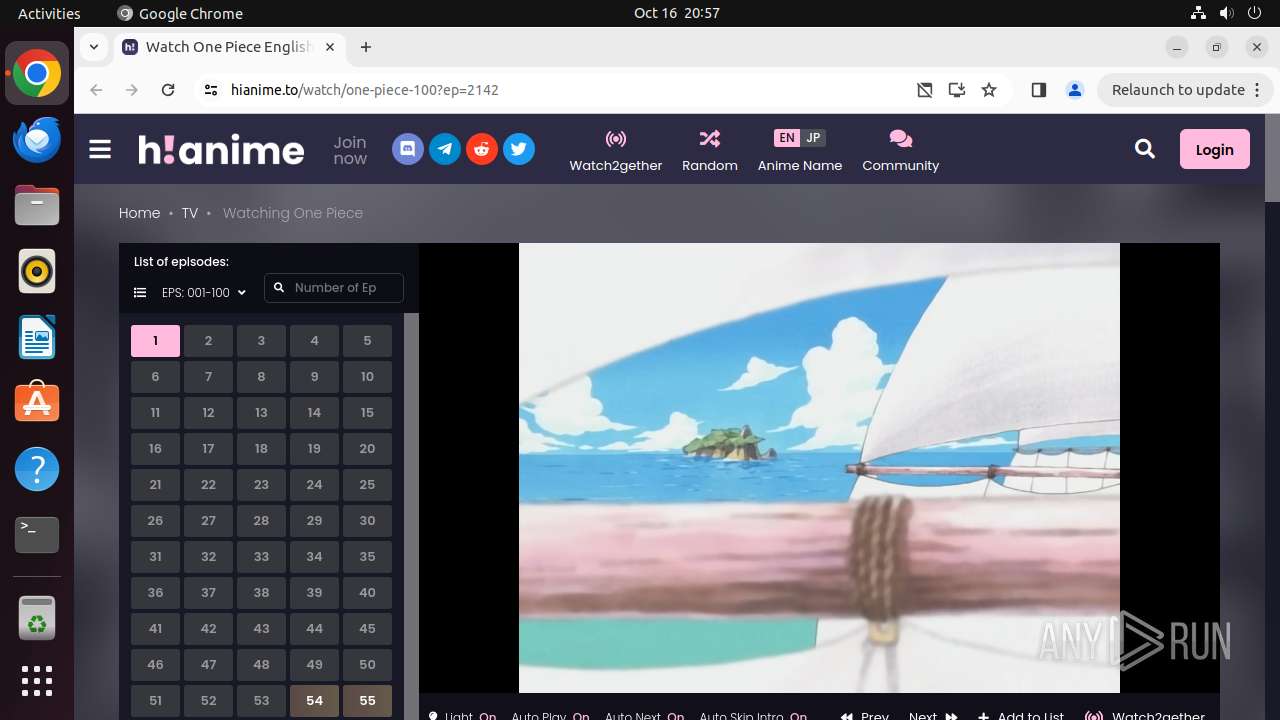Open a new browser tab
Image resolution: width=1280 pixels, height=720 pixels.
(366, 47)
